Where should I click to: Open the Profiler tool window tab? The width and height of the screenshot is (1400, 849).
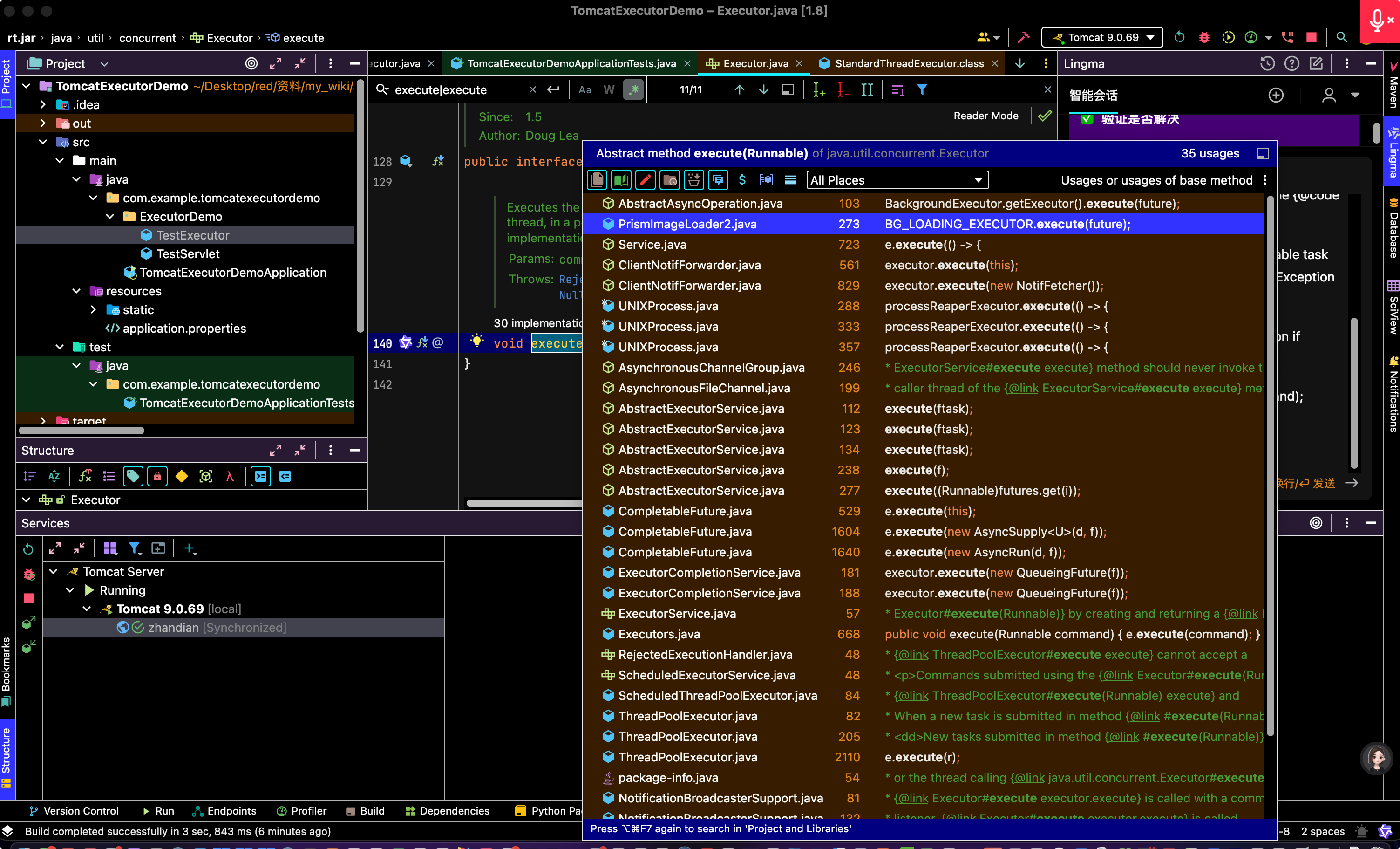tap(301, 811)
